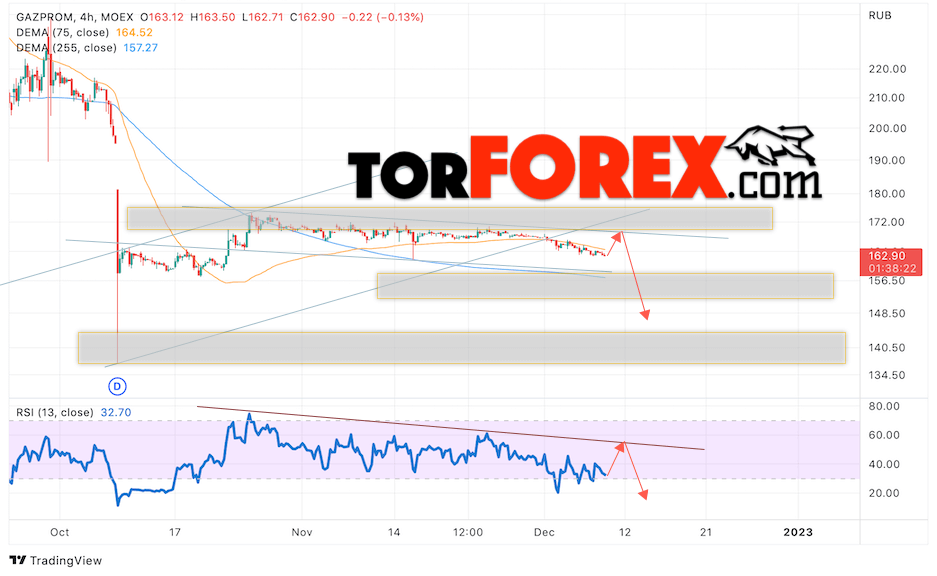Click the RSI 20.00 axis label
Image resolution: width=937 pixels, height=576 pixels.
[x=884, y=494]
